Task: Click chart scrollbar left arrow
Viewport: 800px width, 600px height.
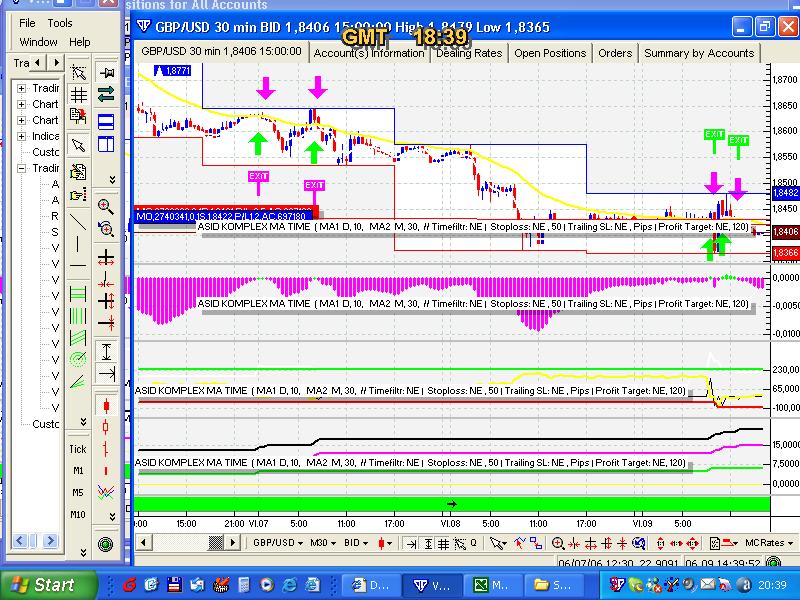Action: coord(143,542)
